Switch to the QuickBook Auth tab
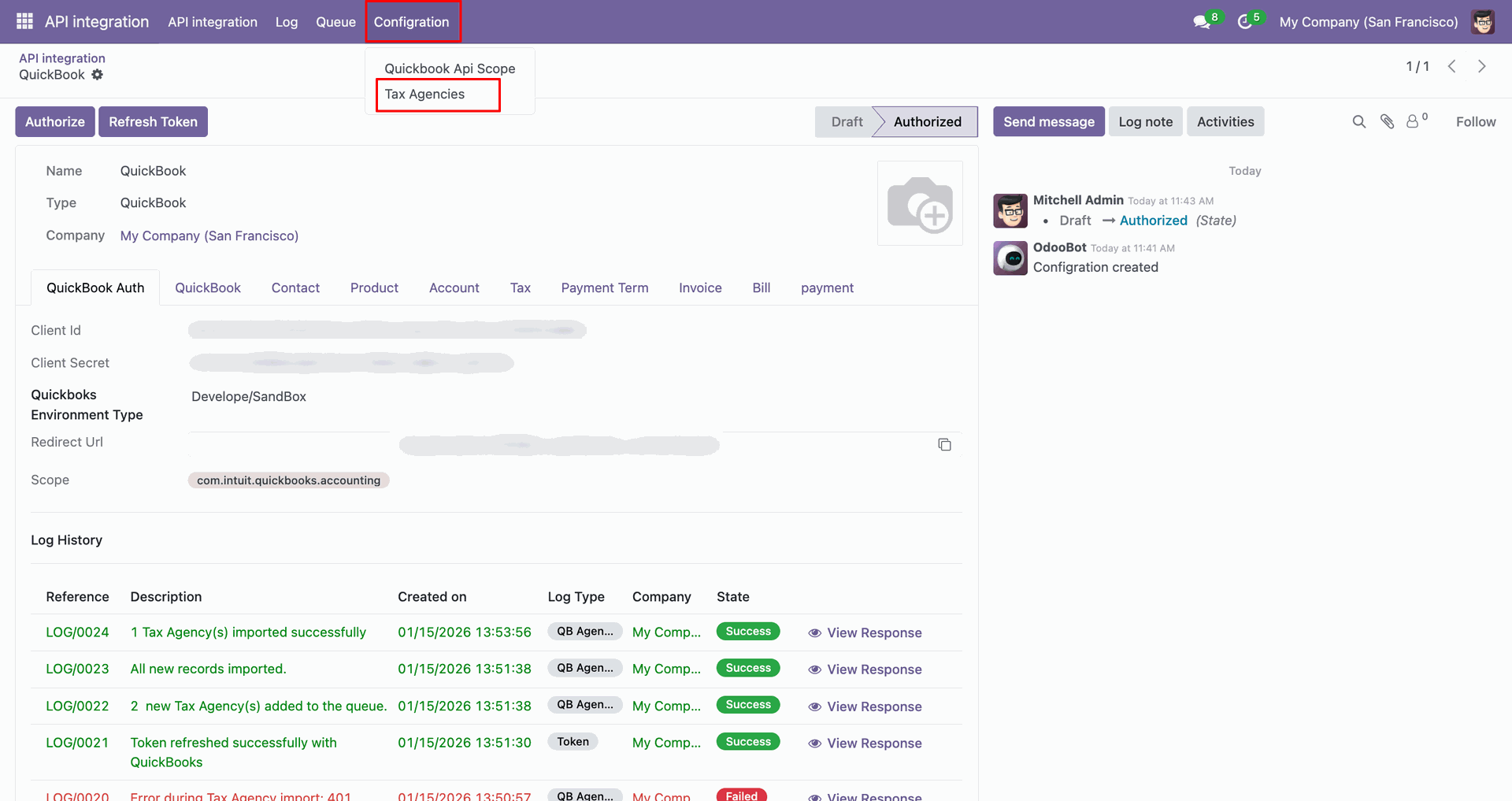Screen dimensions: 1512x801 (x=95, y=288)
